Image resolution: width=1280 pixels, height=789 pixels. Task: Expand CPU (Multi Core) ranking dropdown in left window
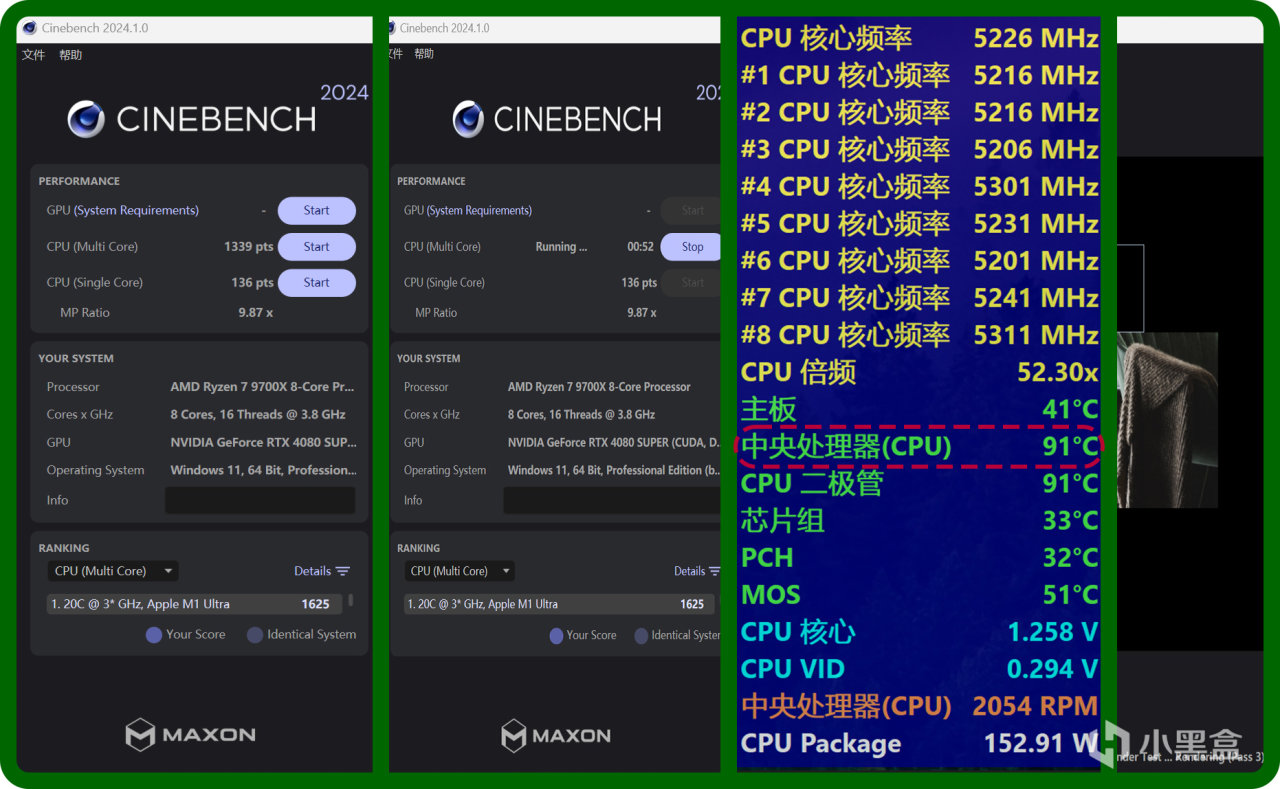click(x=113, y=571)
